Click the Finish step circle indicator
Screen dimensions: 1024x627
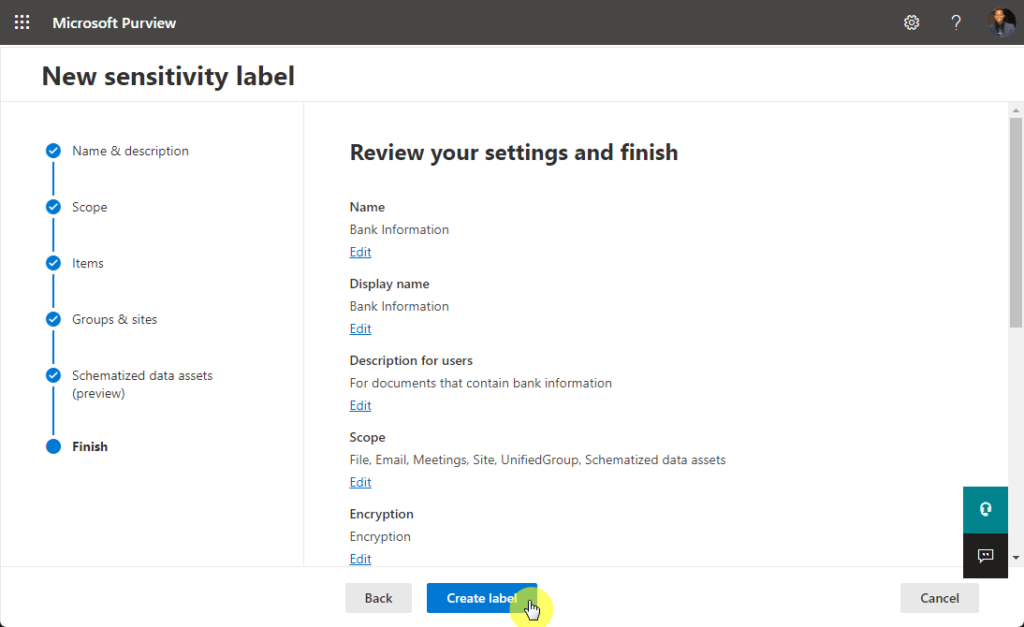pos(54,447)
